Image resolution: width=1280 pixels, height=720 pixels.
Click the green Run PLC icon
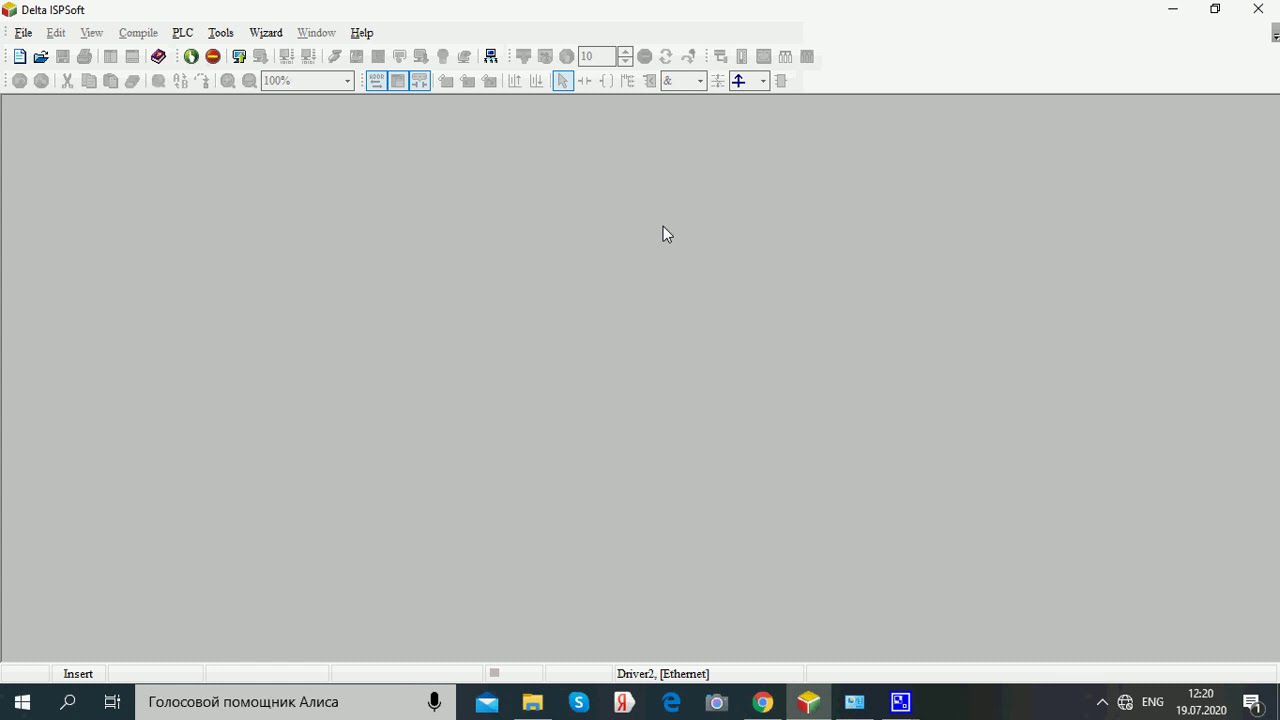191,57
